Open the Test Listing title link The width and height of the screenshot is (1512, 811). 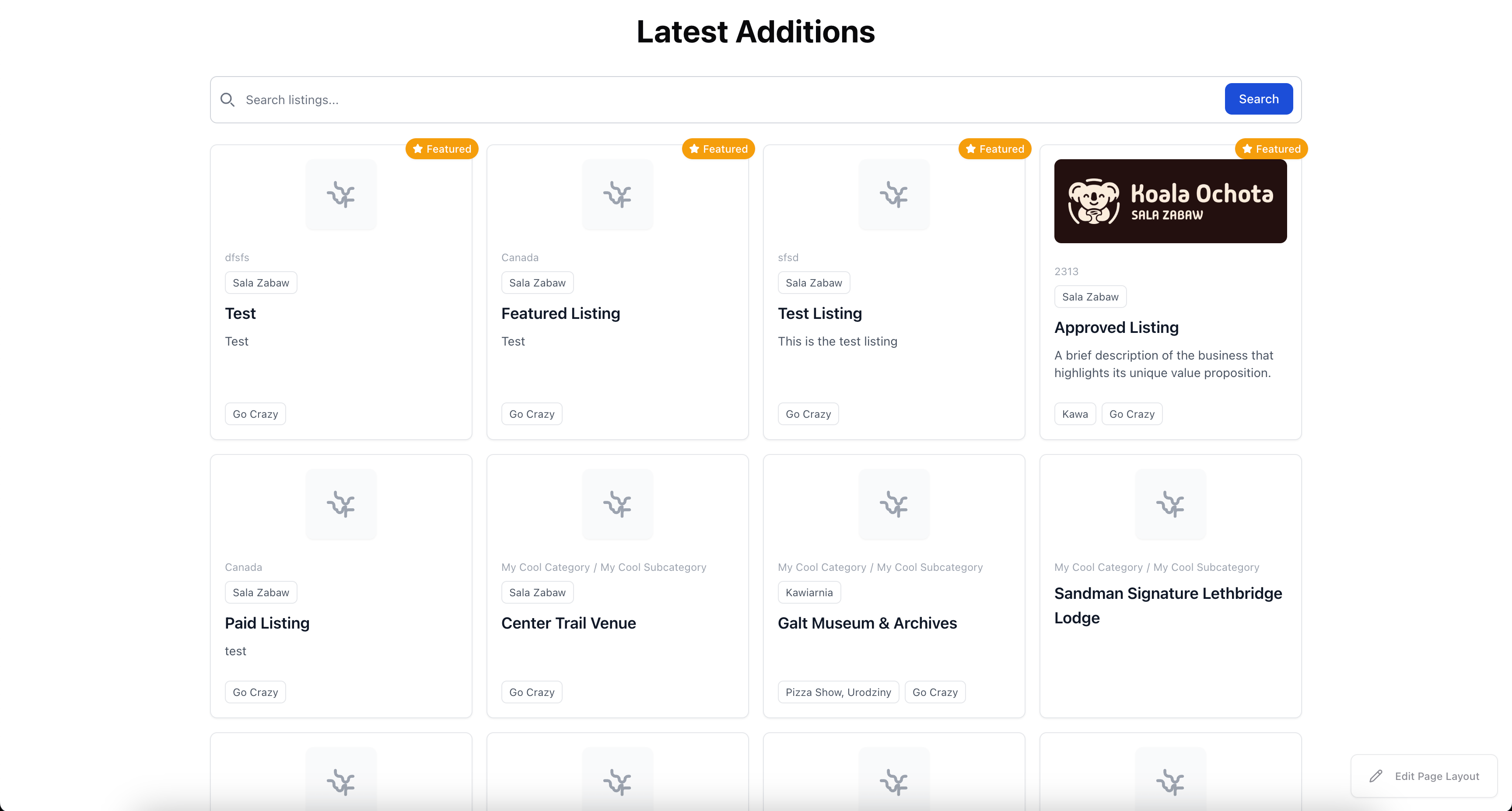819,313
